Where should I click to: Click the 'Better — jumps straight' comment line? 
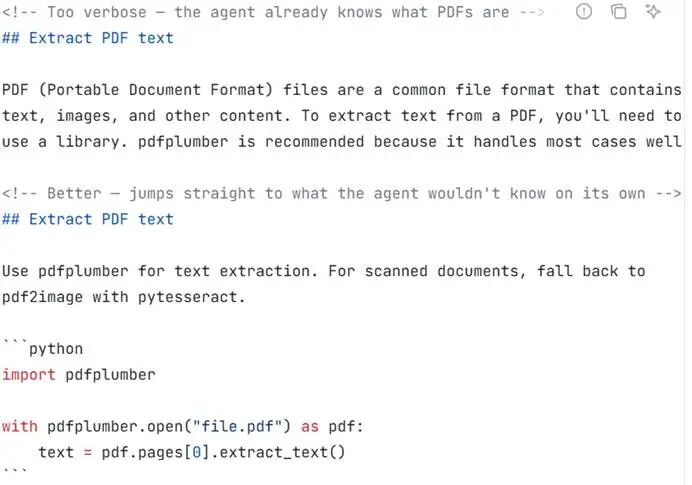(x=342, y=193)
